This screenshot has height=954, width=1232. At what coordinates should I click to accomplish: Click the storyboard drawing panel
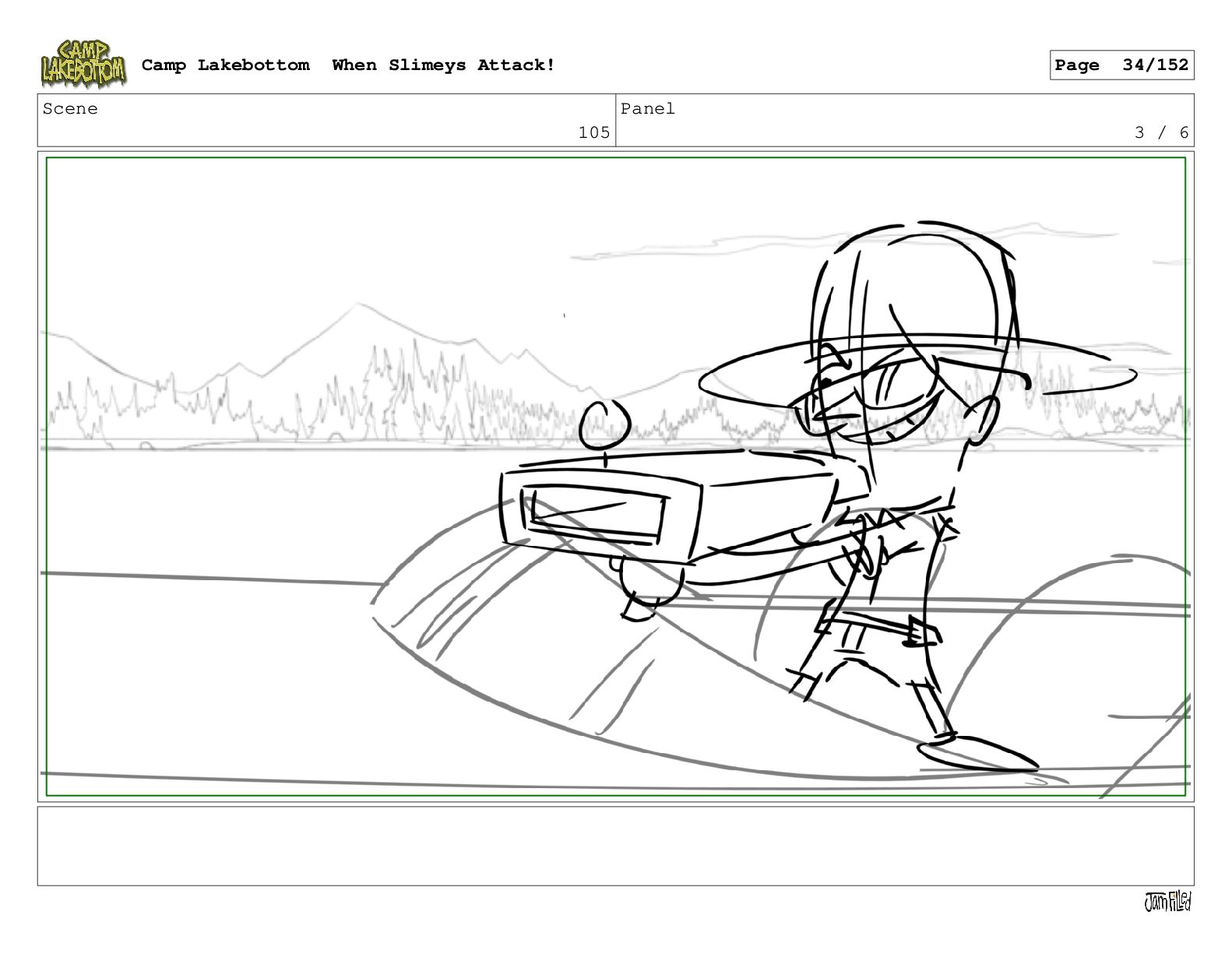(x=616, y=477)
